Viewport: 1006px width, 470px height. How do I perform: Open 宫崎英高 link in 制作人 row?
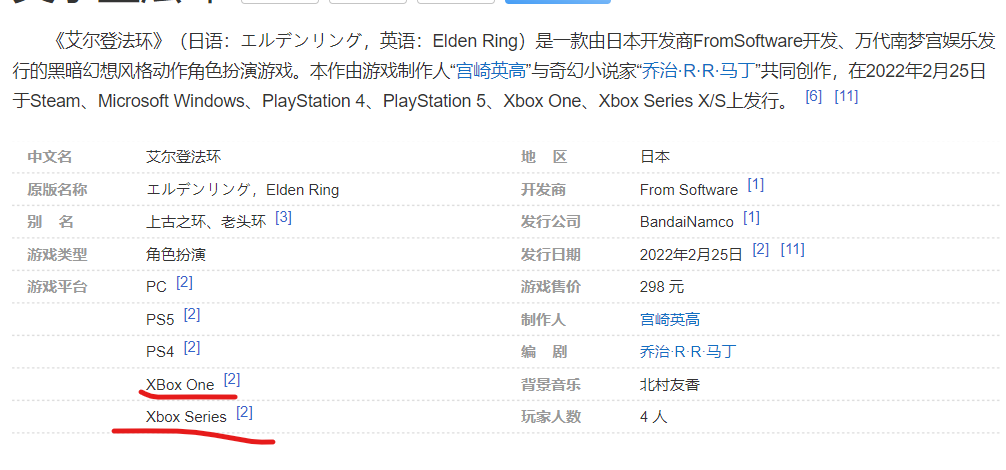coord(669,320)
